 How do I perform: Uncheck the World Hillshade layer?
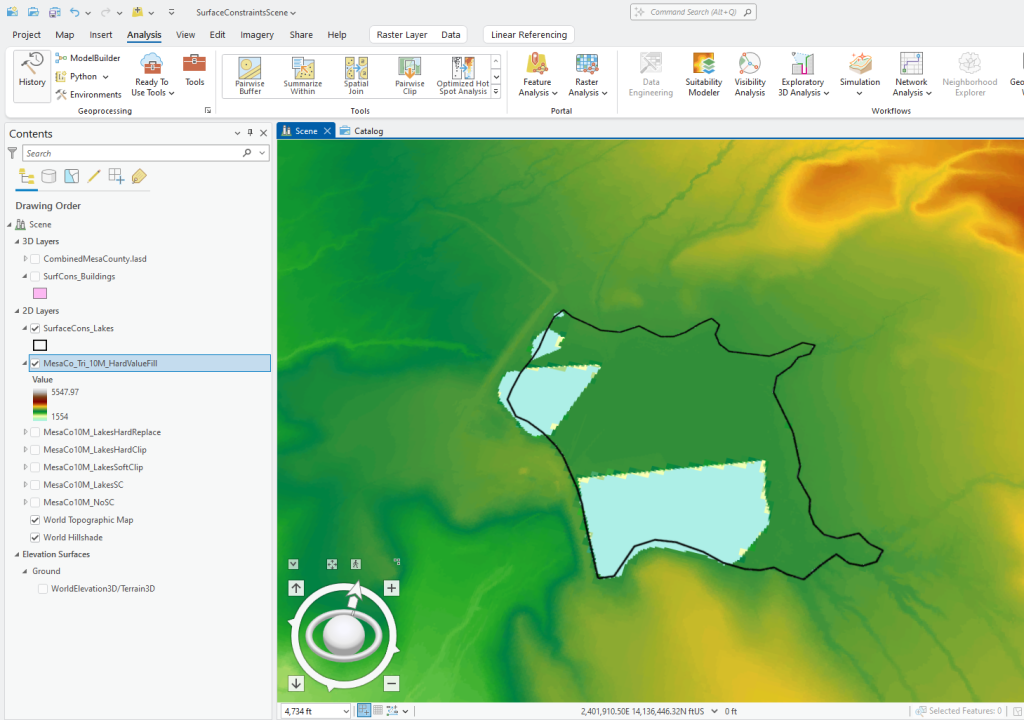[35, 537]
